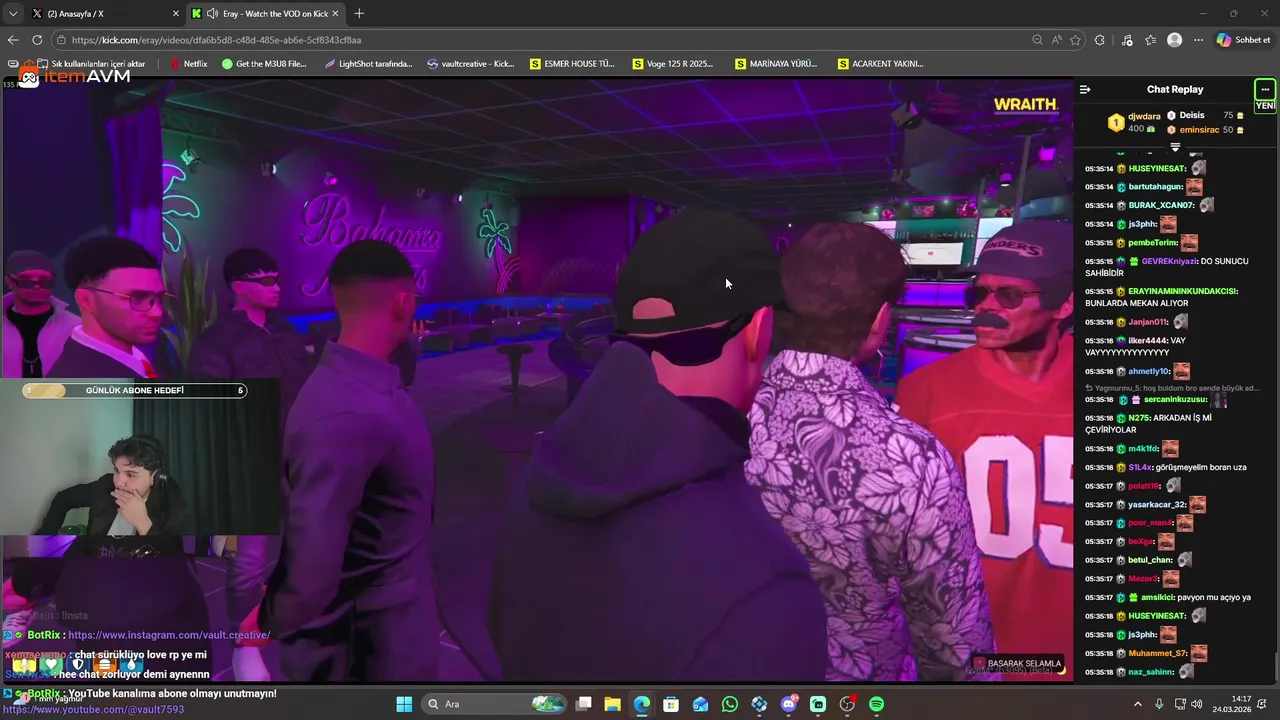
Task: Click username naz_sahinnn in chat
Action: [x=1151, y=672]
